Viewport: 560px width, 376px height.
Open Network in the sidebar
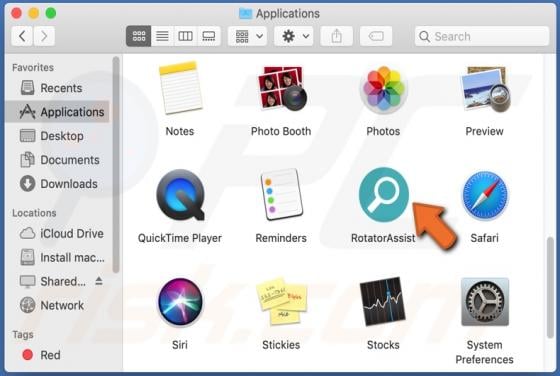click(57, 305)
